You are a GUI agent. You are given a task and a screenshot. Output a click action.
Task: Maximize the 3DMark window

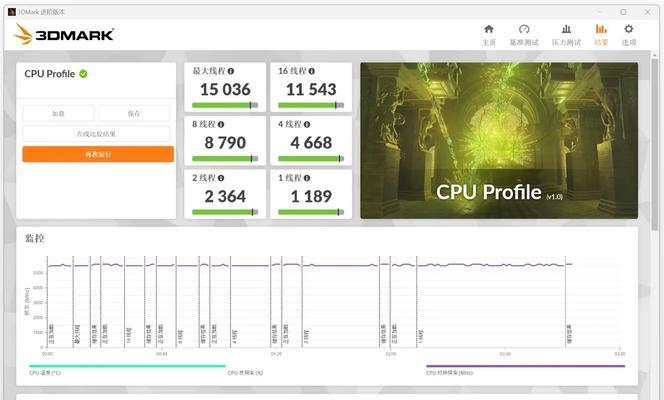(x=623, y=12)
